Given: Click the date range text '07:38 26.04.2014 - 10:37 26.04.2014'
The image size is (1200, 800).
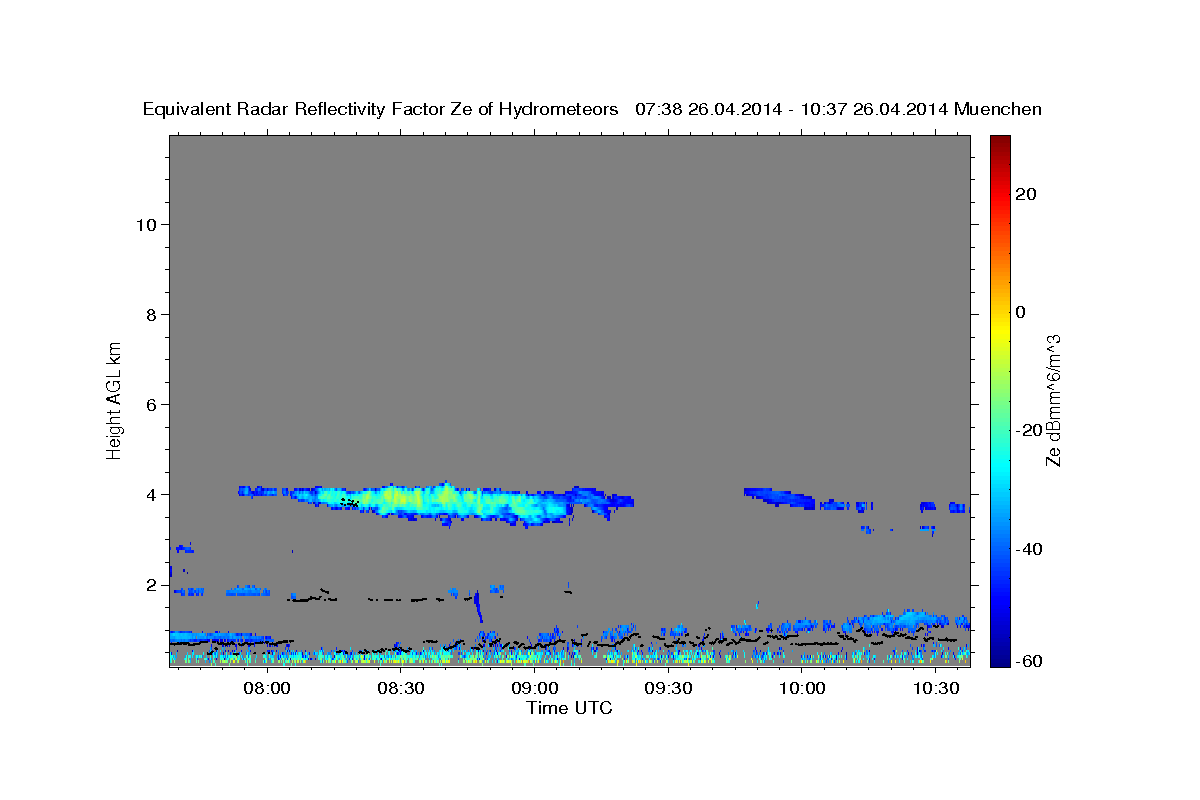Looking at the screenshot, I should point(792,110).
